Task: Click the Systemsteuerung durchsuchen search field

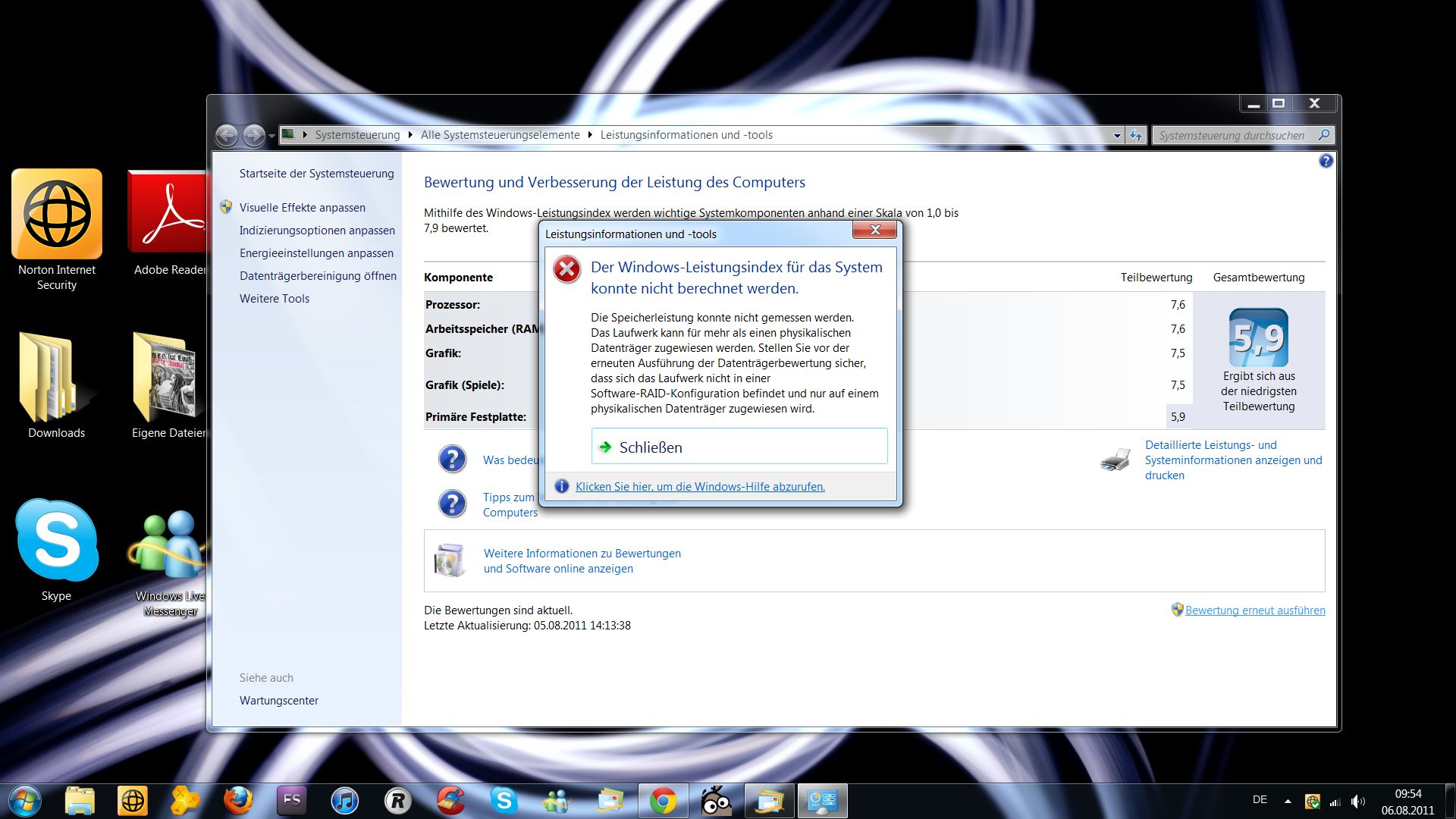Action: click(x=1232, y=135)
